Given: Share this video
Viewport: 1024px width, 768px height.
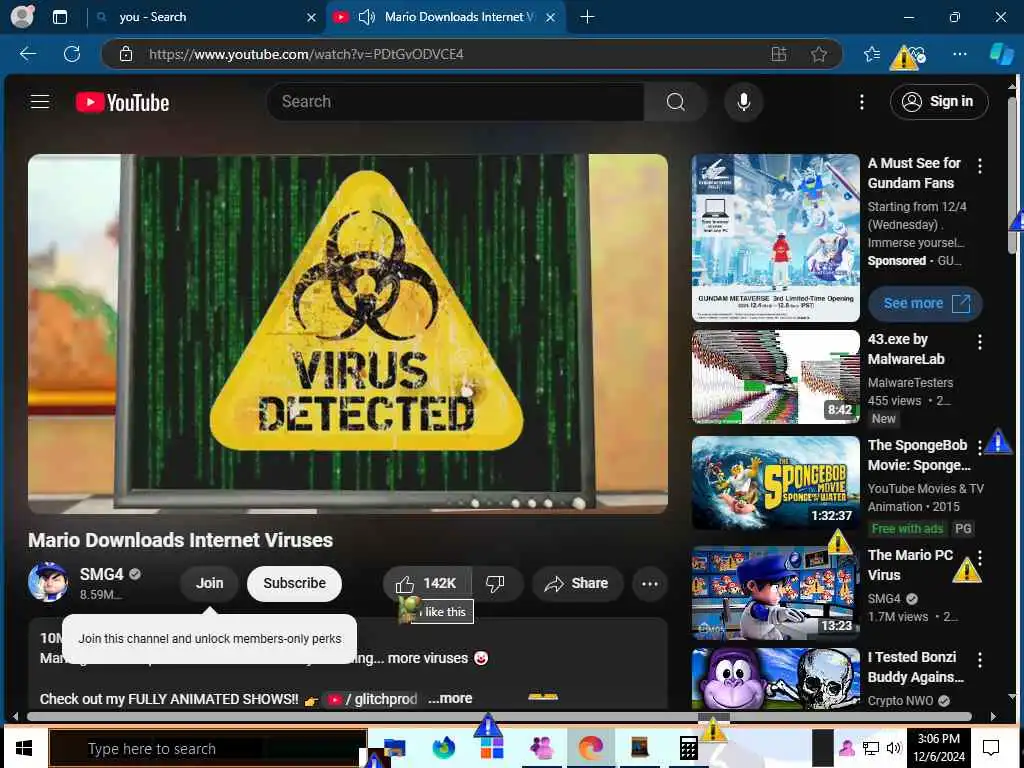Looking at the screenshot, I should click(x=577, y=583).
